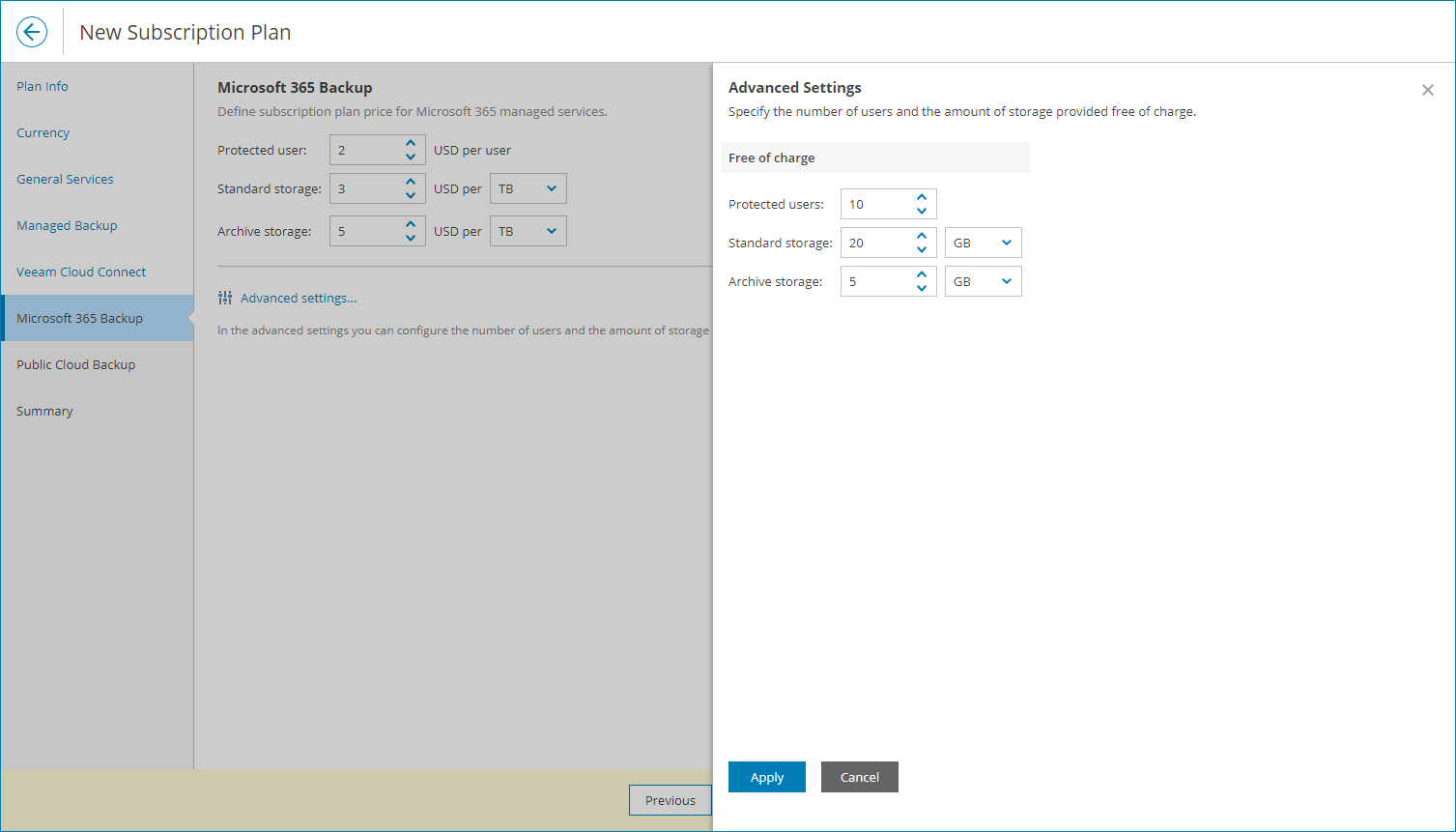Go to Managed Backup step

[67, 225]
